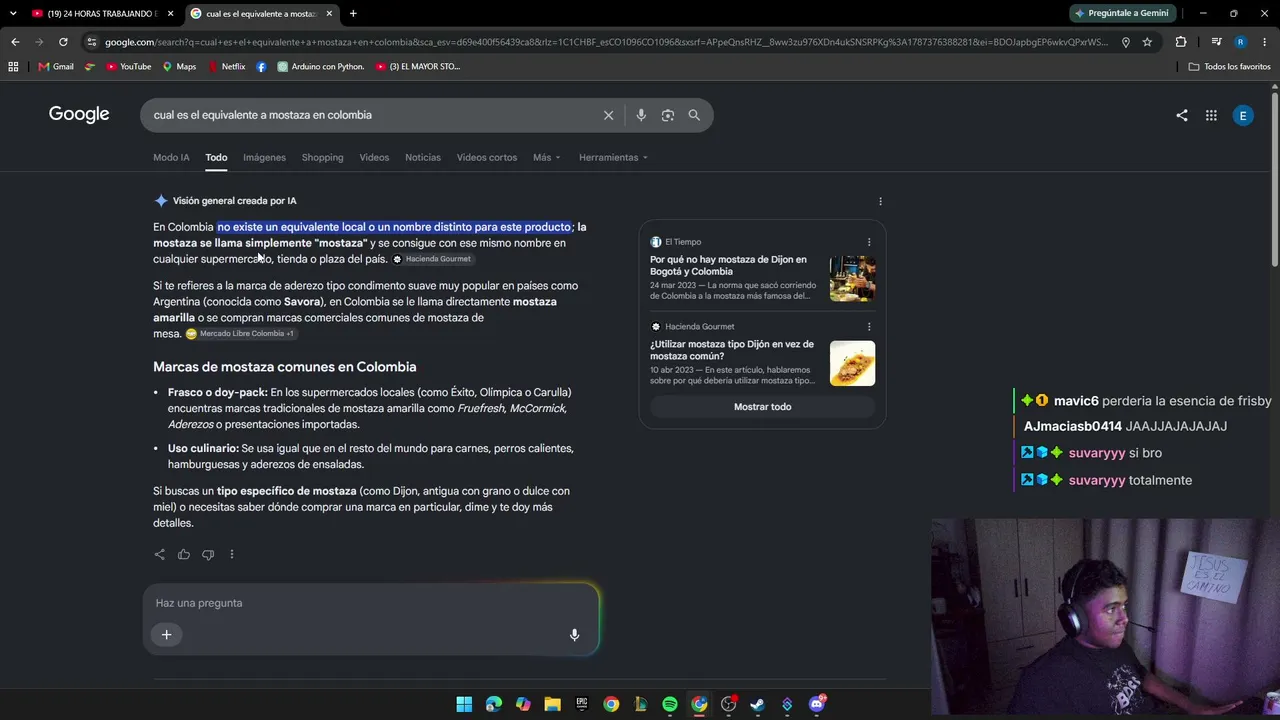Open Steam from the taskbar
The image size is (1280, 720).
coord(758,704)
